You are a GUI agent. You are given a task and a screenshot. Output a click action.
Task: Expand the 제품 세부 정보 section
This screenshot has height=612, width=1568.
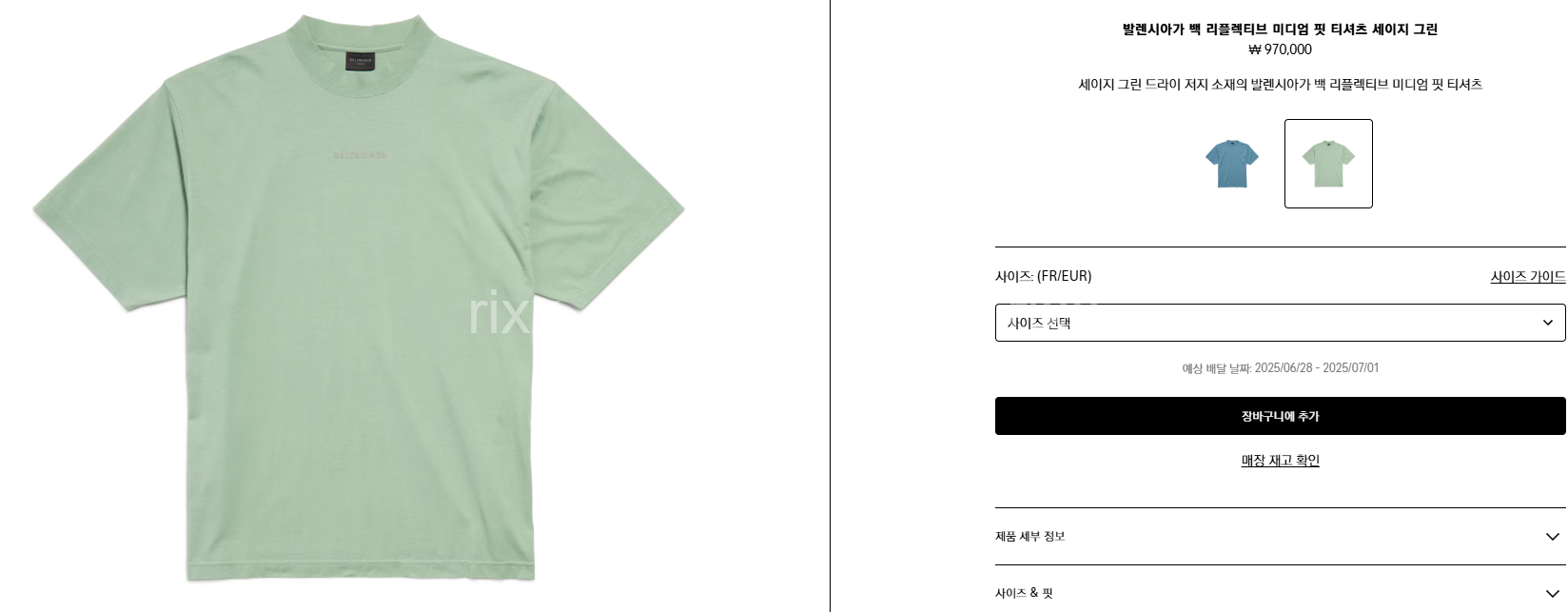pyautogui.click(x=1280, y=536)
